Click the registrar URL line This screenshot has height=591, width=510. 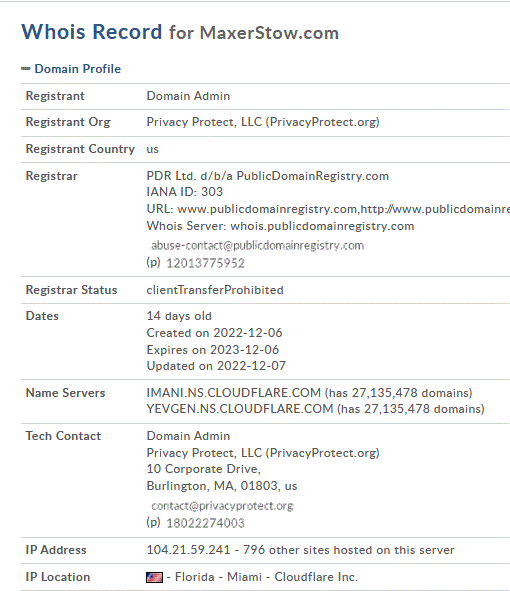coord(328,209)
